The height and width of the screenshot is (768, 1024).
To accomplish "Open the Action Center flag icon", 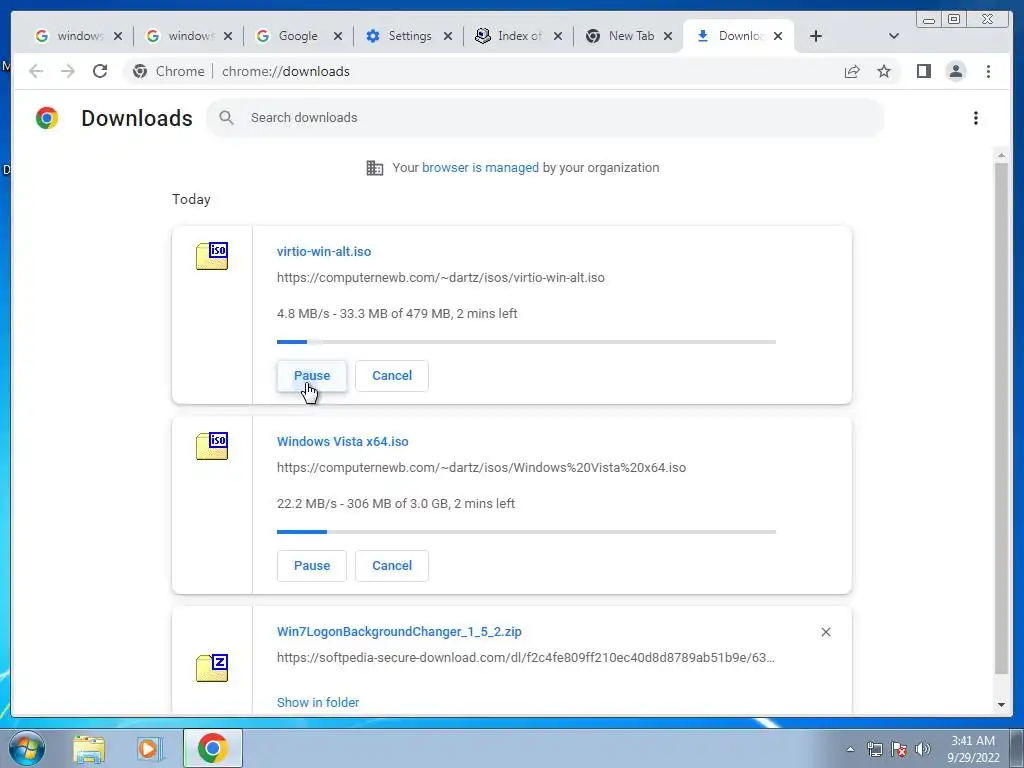I will pos(899,749).
